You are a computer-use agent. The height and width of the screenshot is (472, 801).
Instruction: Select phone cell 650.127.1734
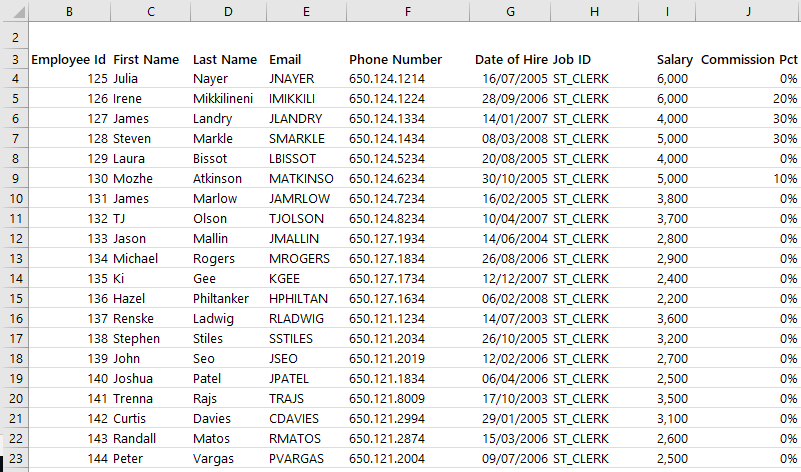(x=408, y=278)
